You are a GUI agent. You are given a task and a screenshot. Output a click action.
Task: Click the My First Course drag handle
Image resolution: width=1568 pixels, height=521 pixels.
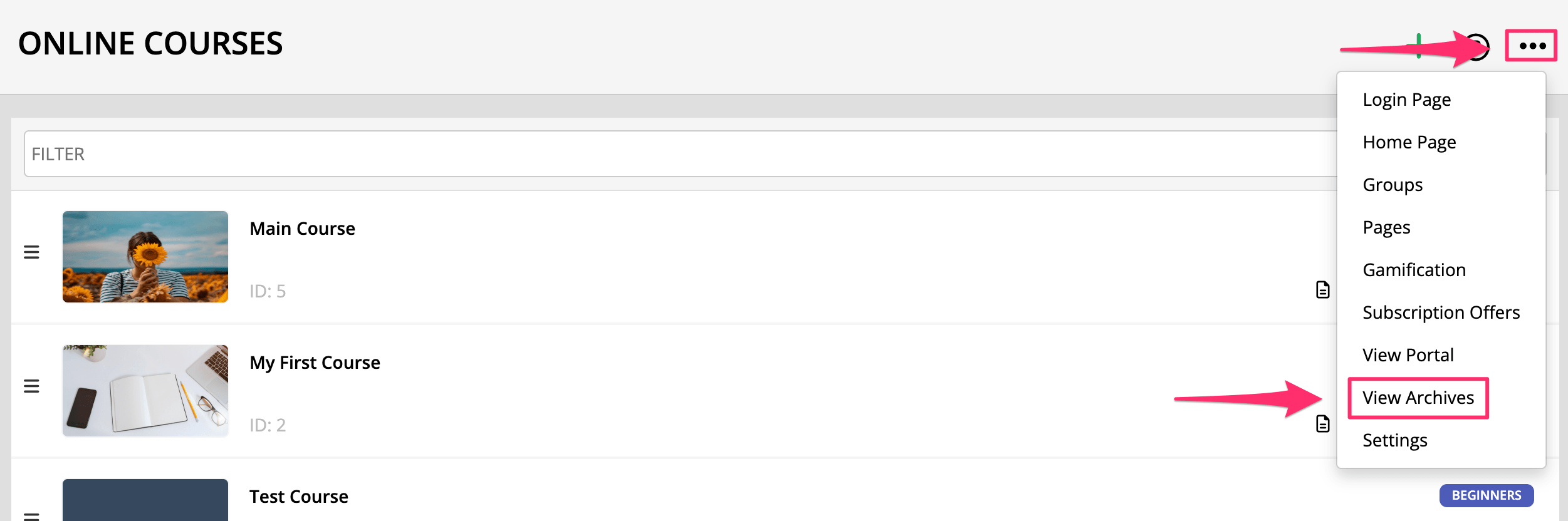tap(31, 386)
